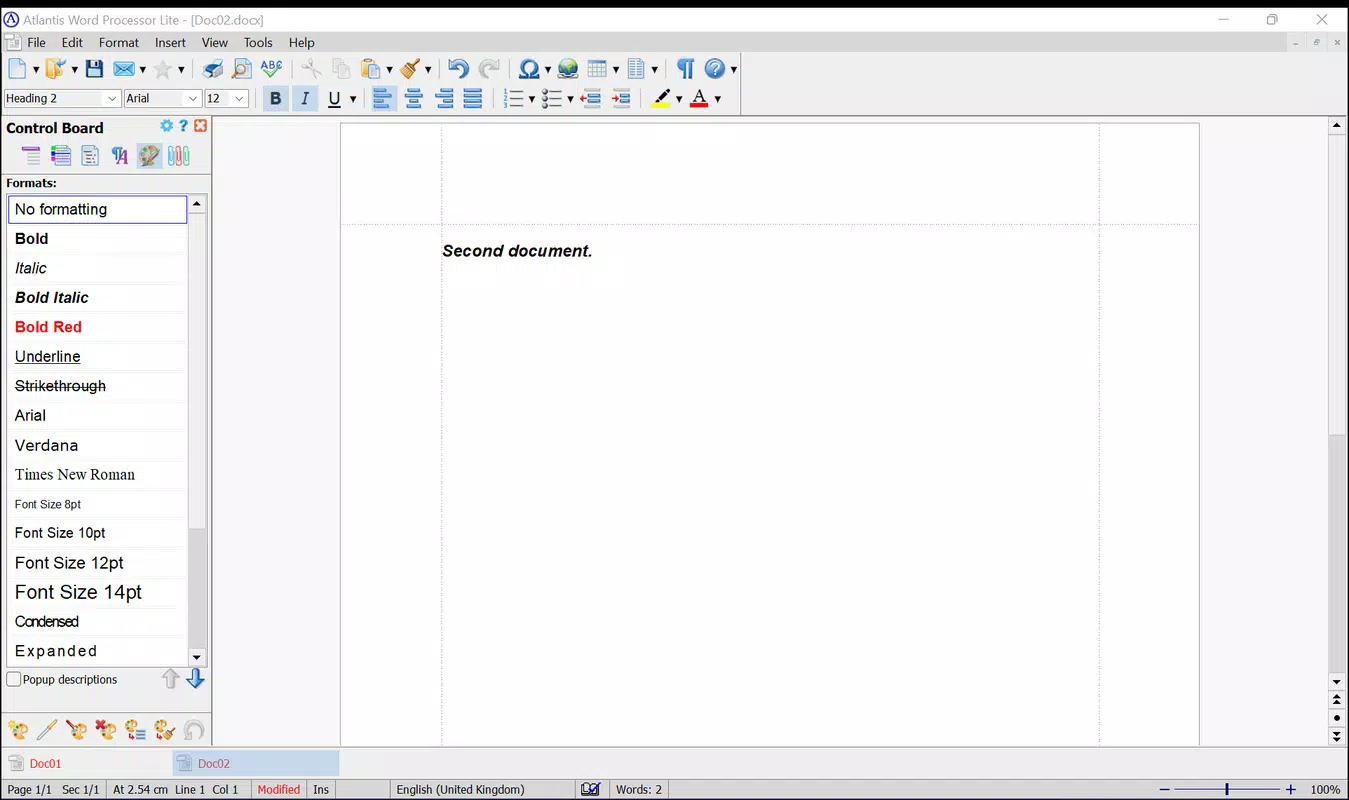Screen dimensions: 1349x800
Task: Open the font size 12 dropdown
Action: pos(239,98)
